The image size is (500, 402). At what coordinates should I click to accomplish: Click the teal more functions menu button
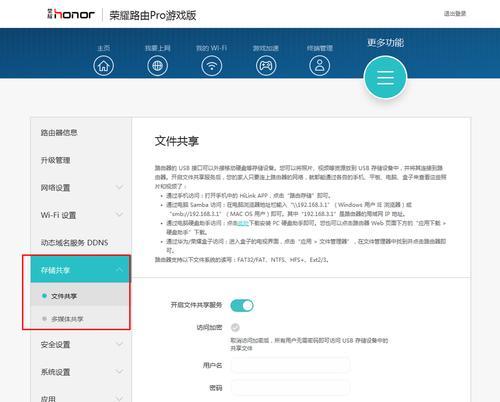tap(385, 77)
